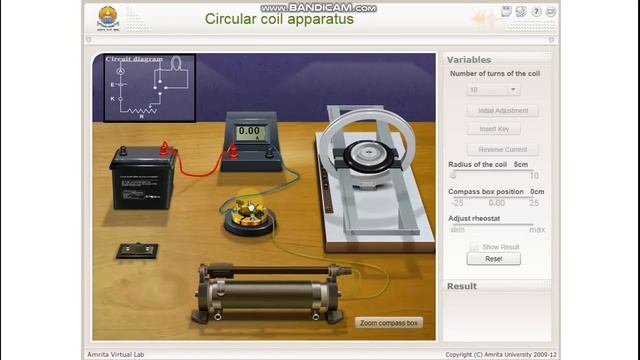Screen dimensions: 640x360
Task: Click the Insert Key button
Action: coord(493,129)
